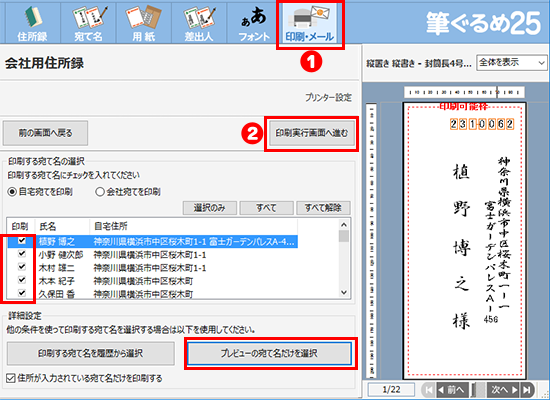Open the 住所録 address book tab
Image resolution: width=550 pixels, height=400 pixels.
click(33, 23)
